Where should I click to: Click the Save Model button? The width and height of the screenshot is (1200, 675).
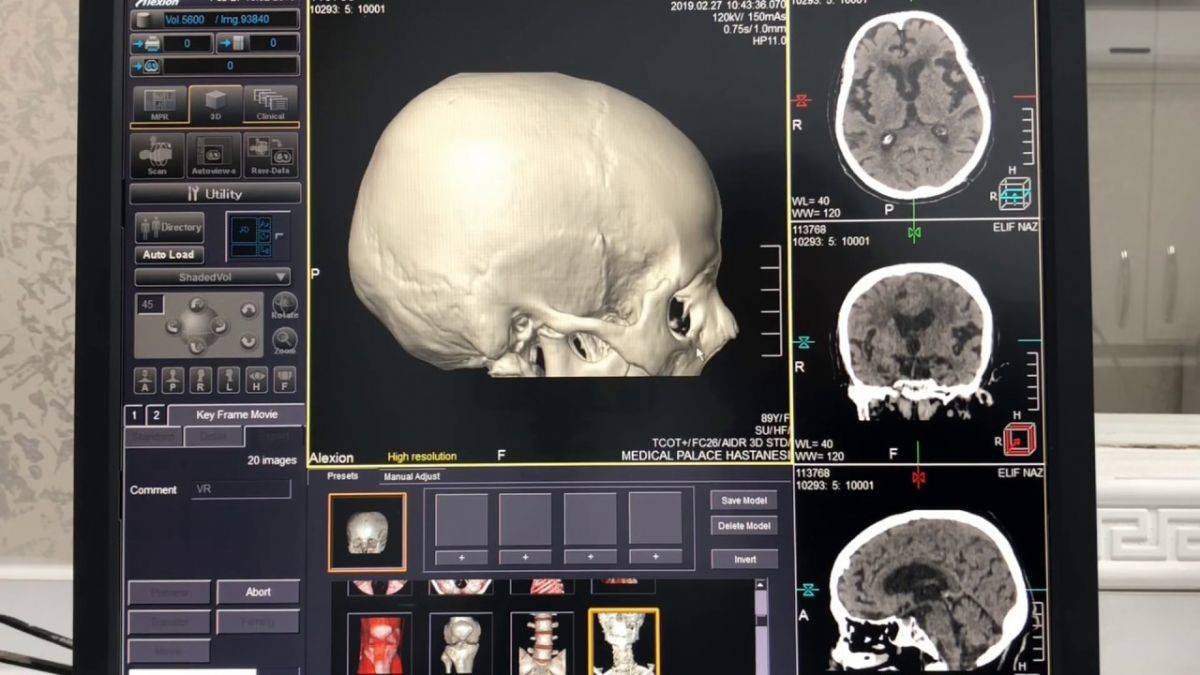(x=743, y=500)
